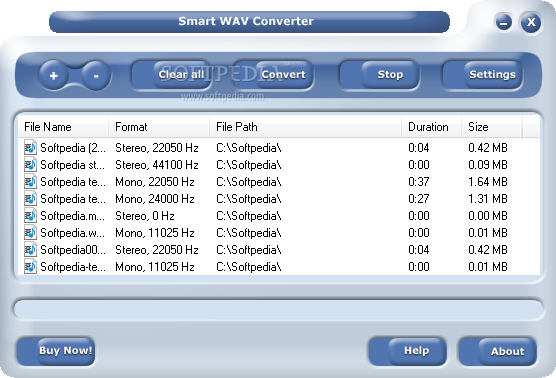Select the file named Softpedia-te...
This screenshot has width=556, height=378.
[x=73, y=267]
